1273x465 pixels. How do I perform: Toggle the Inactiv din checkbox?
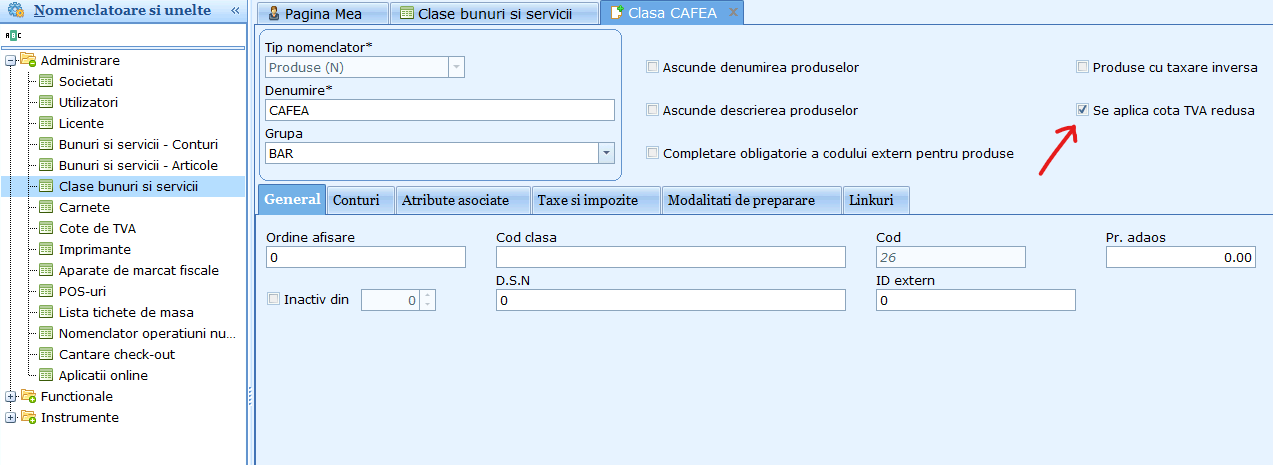(x=274, y=299)
